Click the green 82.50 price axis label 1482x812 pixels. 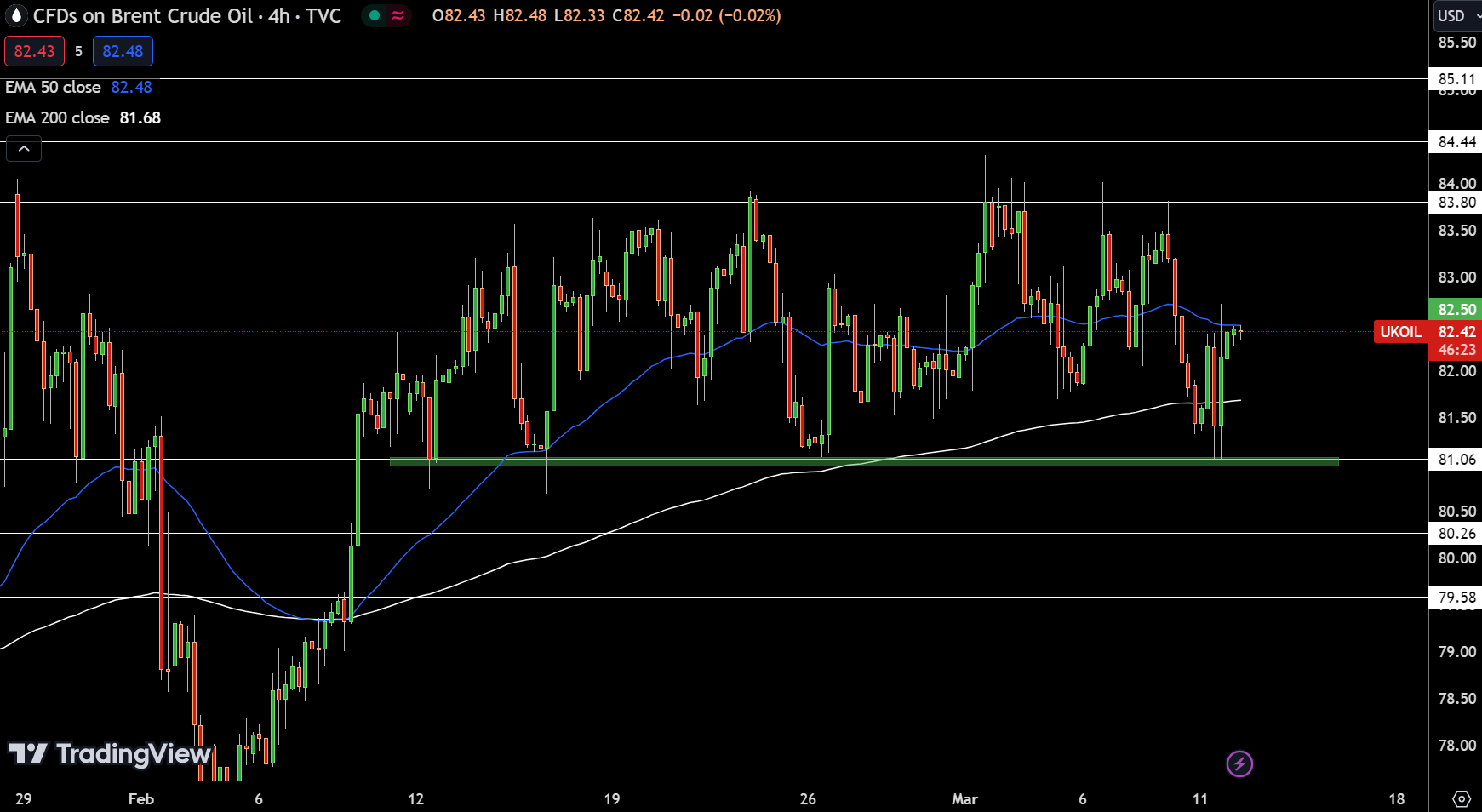[1456, 309]
